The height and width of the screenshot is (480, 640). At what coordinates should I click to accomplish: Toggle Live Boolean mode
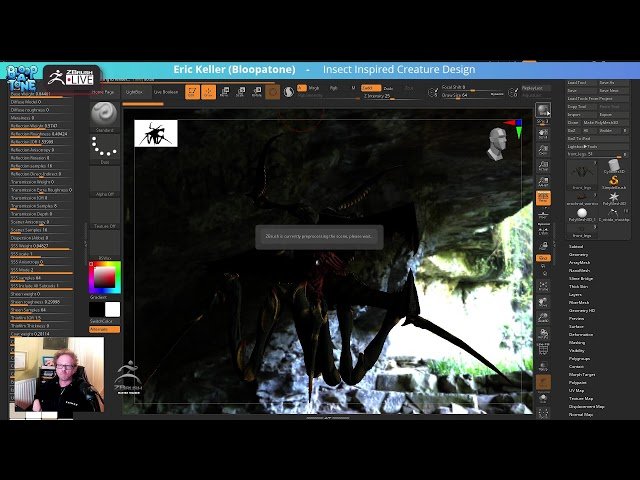pos(165,92)
